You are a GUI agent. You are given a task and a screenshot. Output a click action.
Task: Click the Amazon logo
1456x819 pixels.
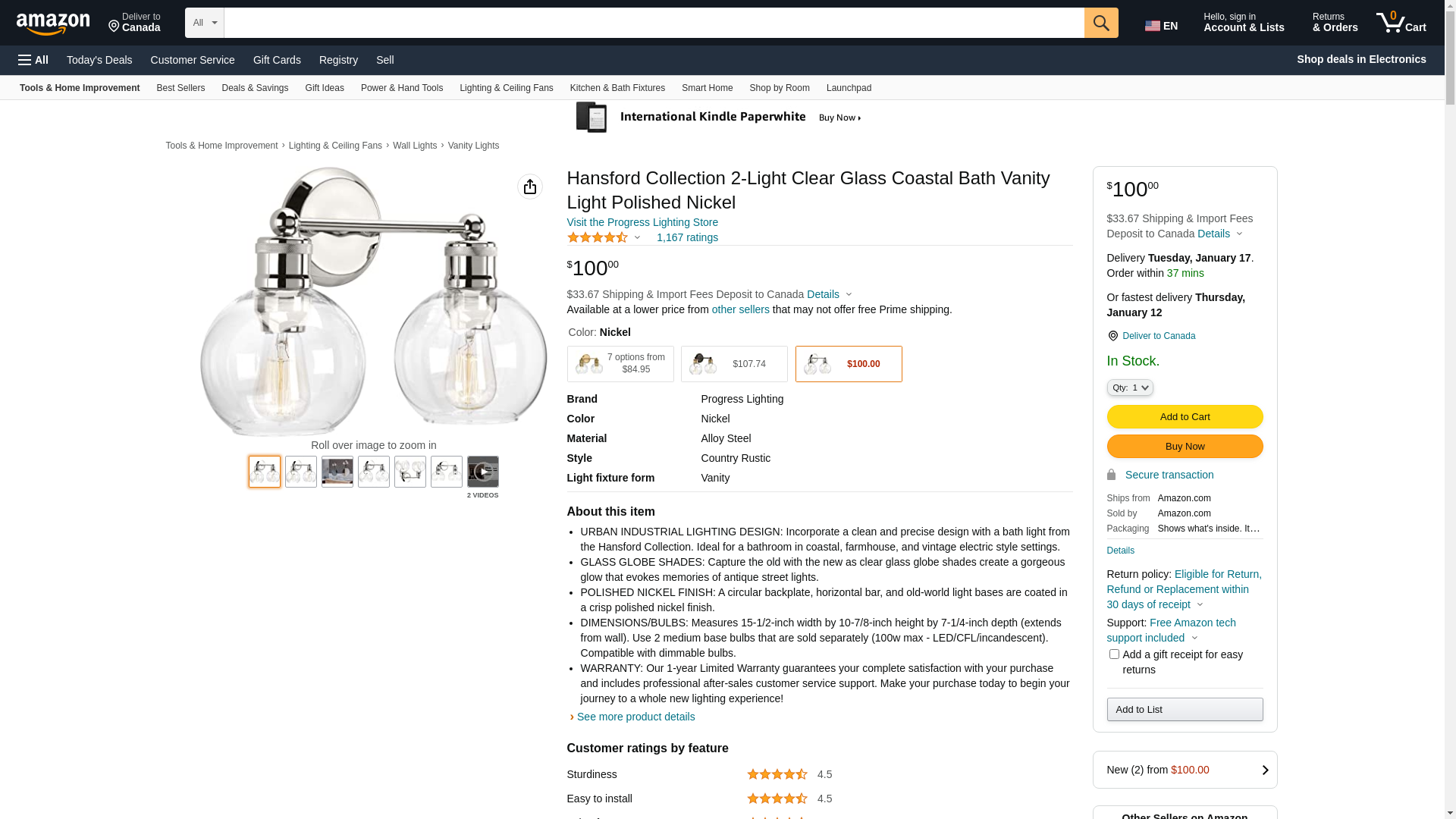point(53,24)
